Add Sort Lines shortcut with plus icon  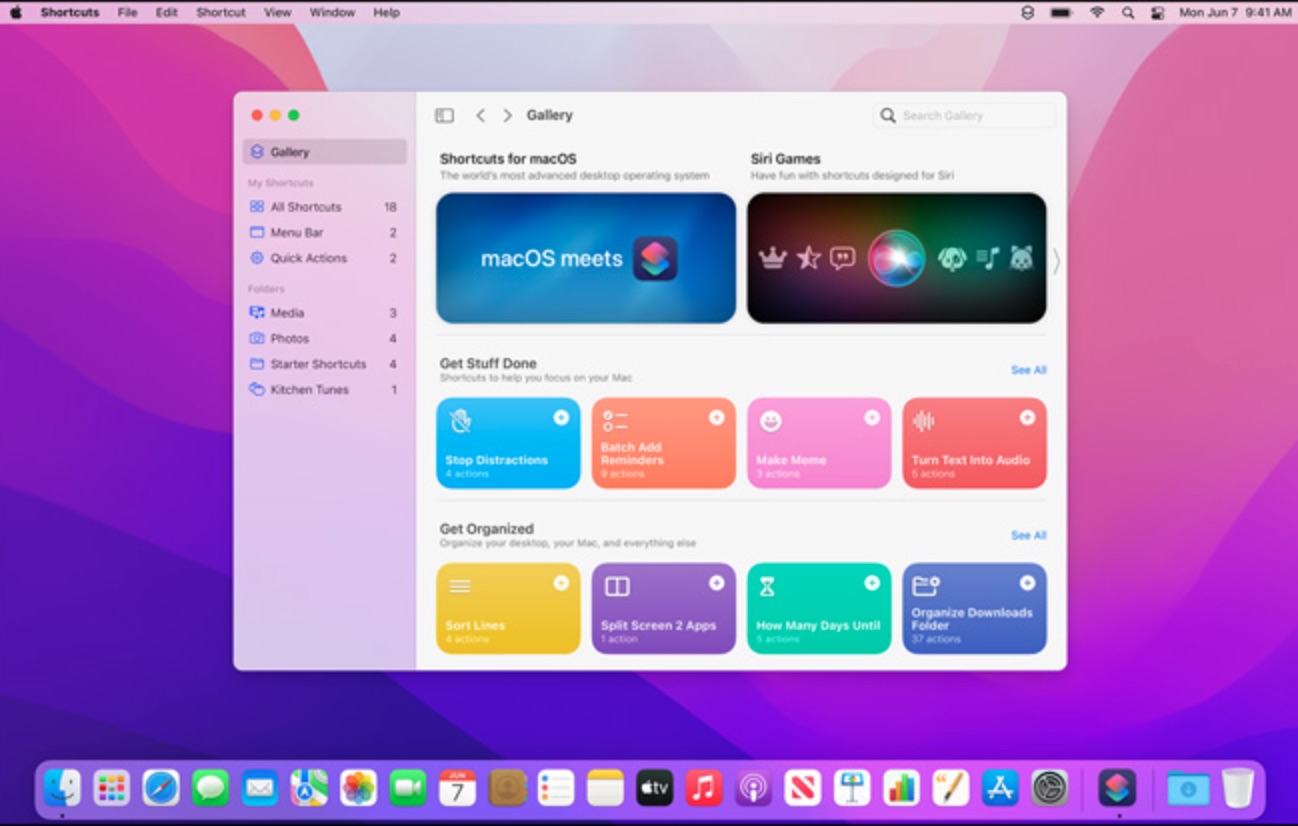(x=561, y=583)
